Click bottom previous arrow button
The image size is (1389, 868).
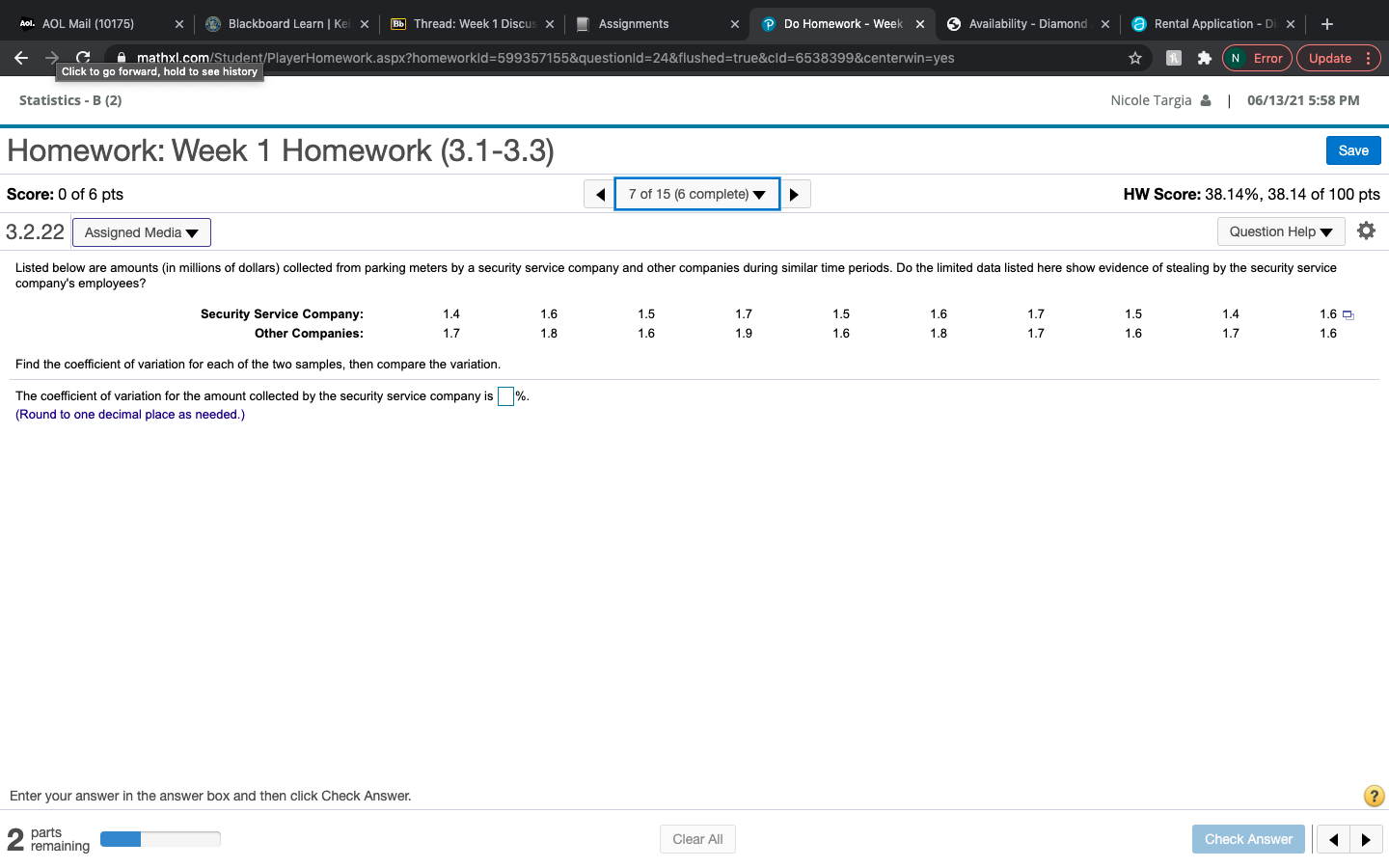click(1333, 839)
